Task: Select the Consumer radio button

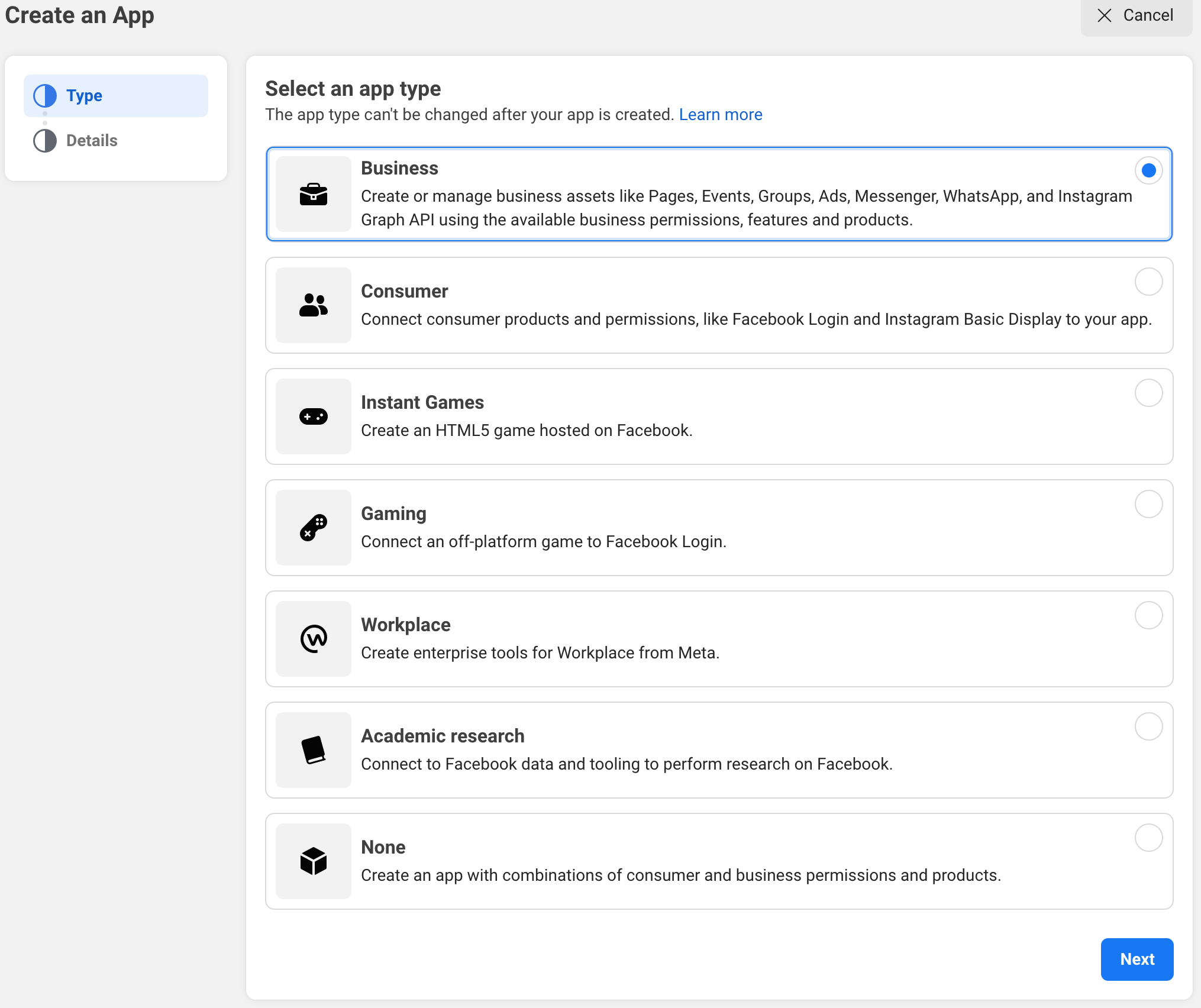Action: (x=1148, y=282)
